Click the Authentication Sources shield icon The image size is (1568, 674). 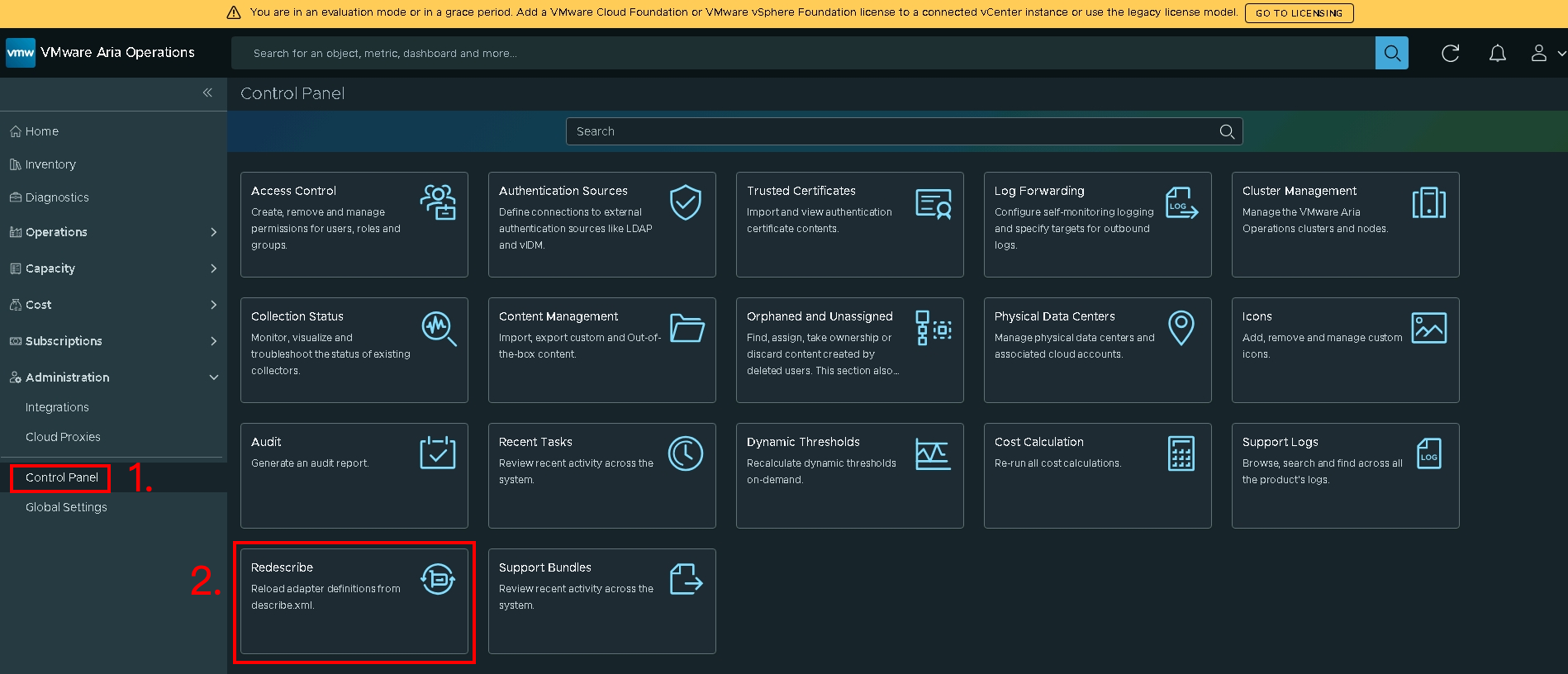686,202
